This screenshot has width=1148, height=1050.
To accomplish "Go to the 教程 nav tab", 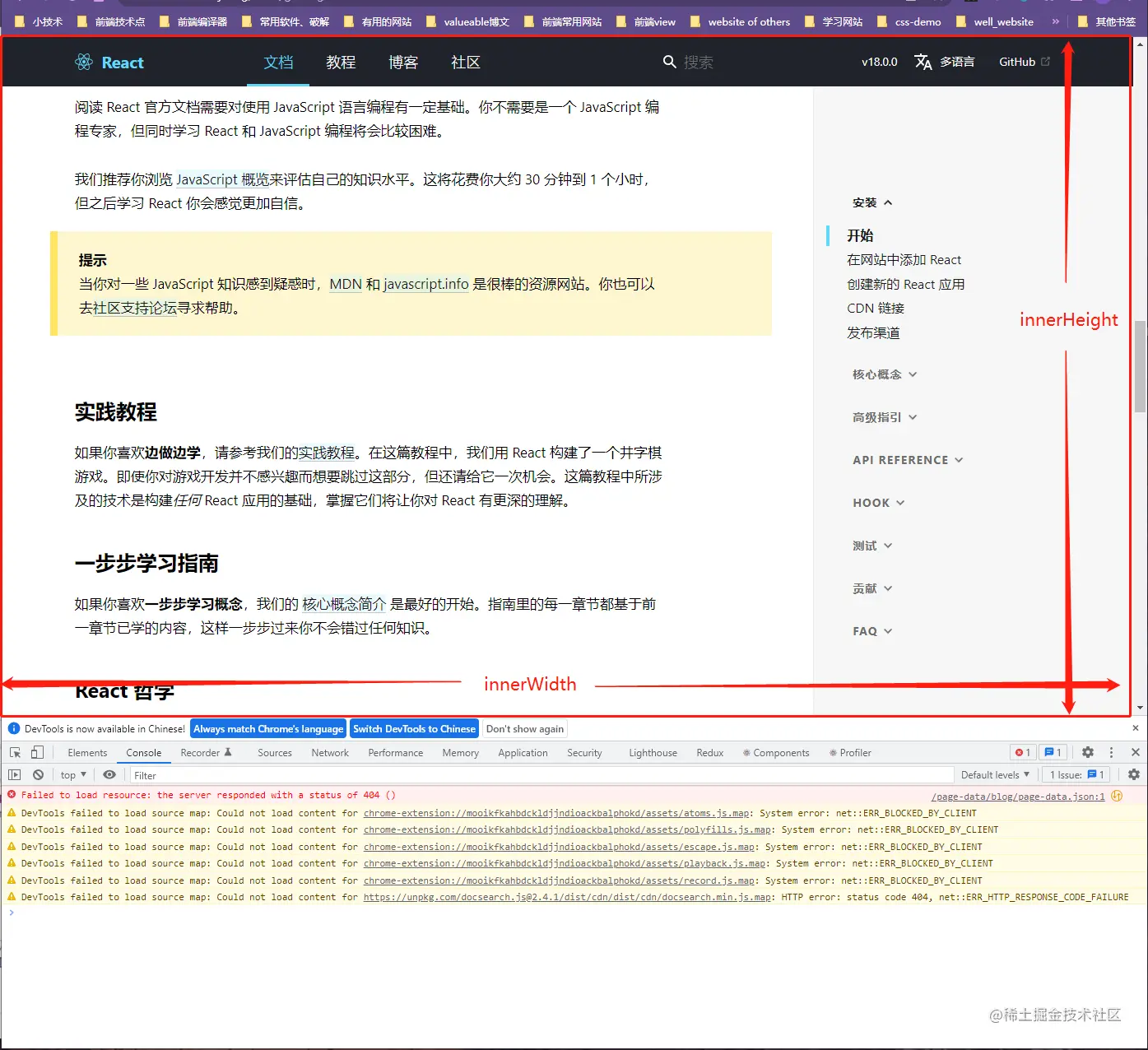I will (341, 63).
